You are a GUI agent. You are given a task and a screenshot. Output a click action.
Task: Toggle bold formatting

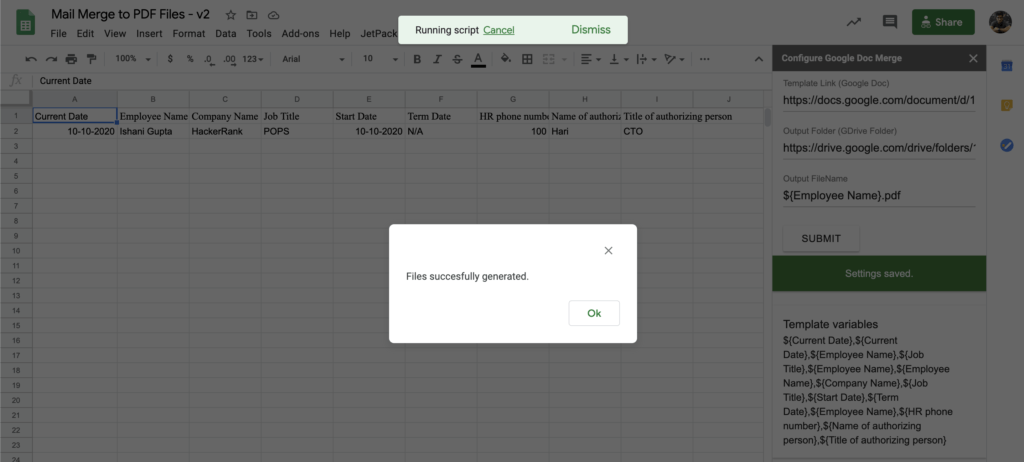click(x=417, y=59)
